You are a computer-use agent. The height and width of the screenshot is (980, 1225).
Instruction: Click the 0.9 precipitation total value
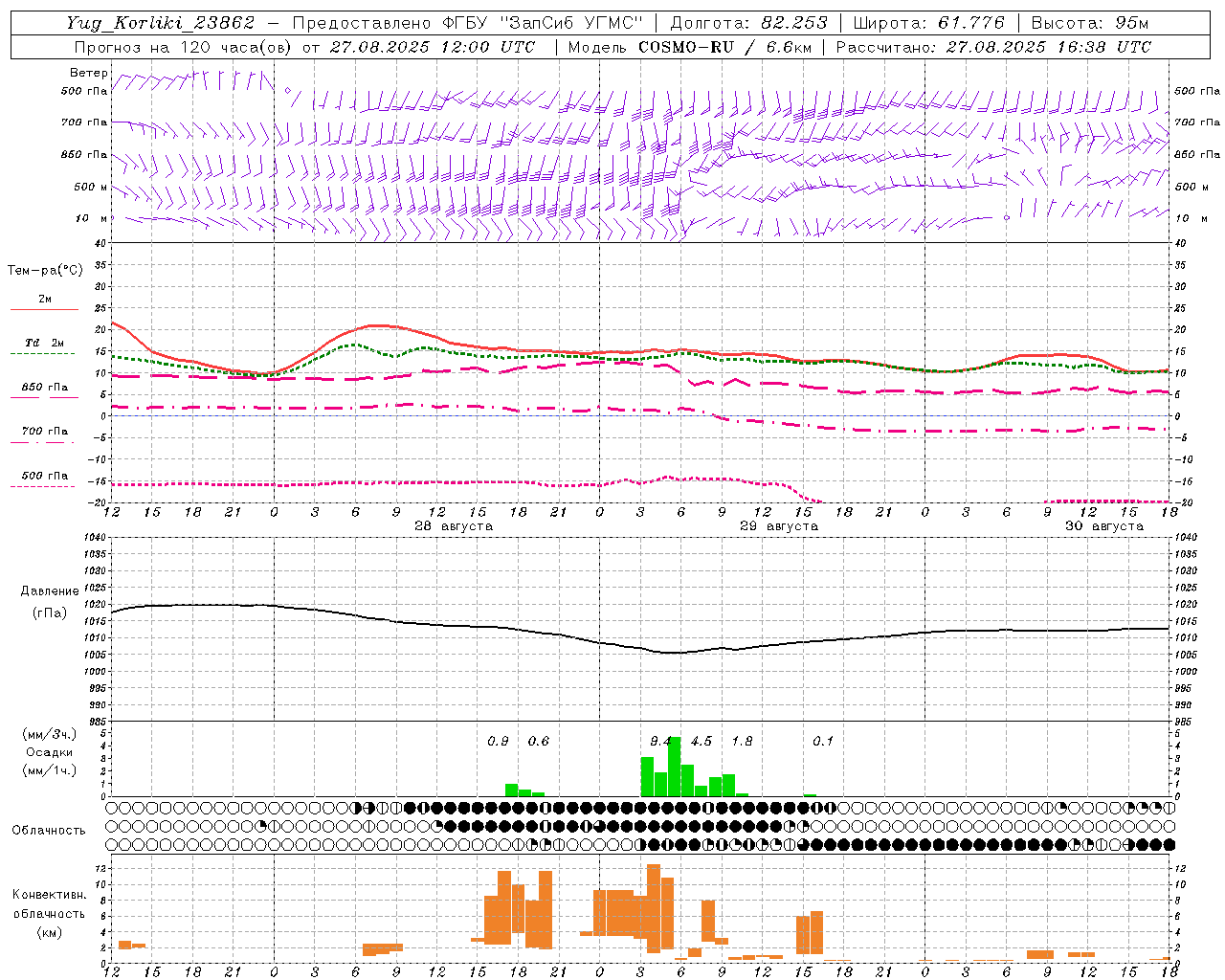pyautogui.click(x=498, y=742)
